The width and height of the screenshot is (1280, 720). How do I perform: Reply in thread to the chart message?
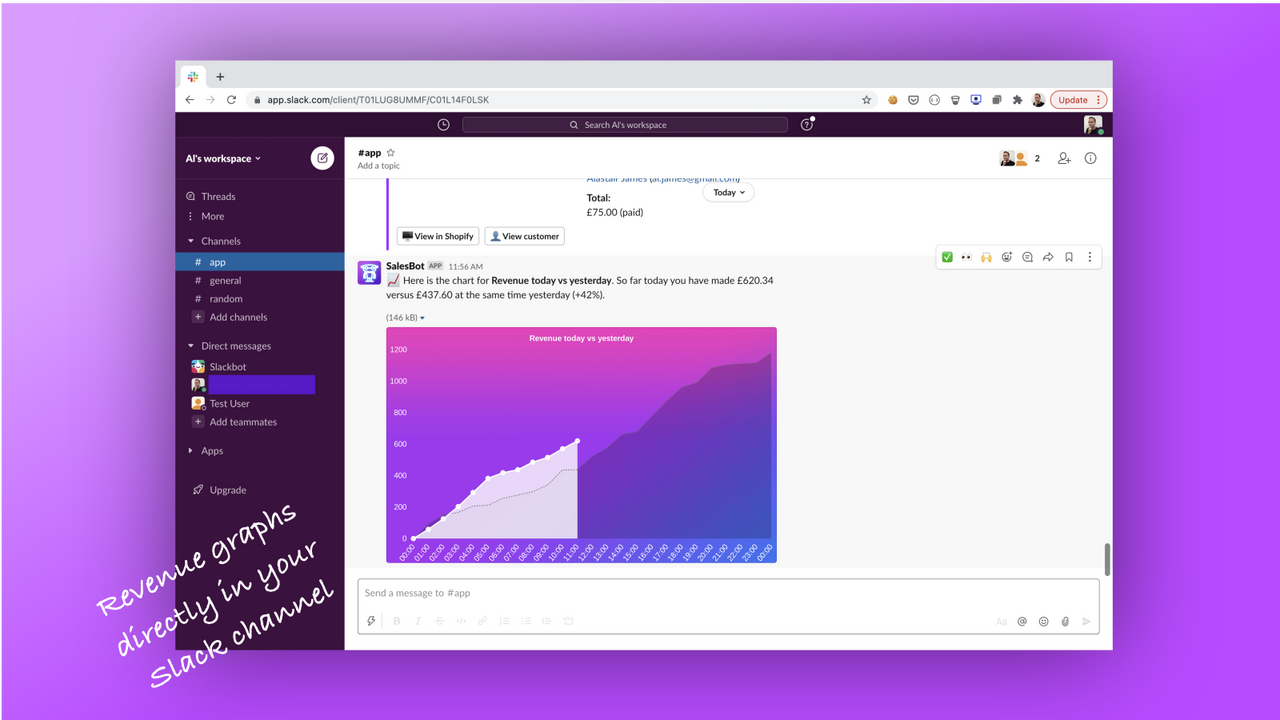[1027, 257]
